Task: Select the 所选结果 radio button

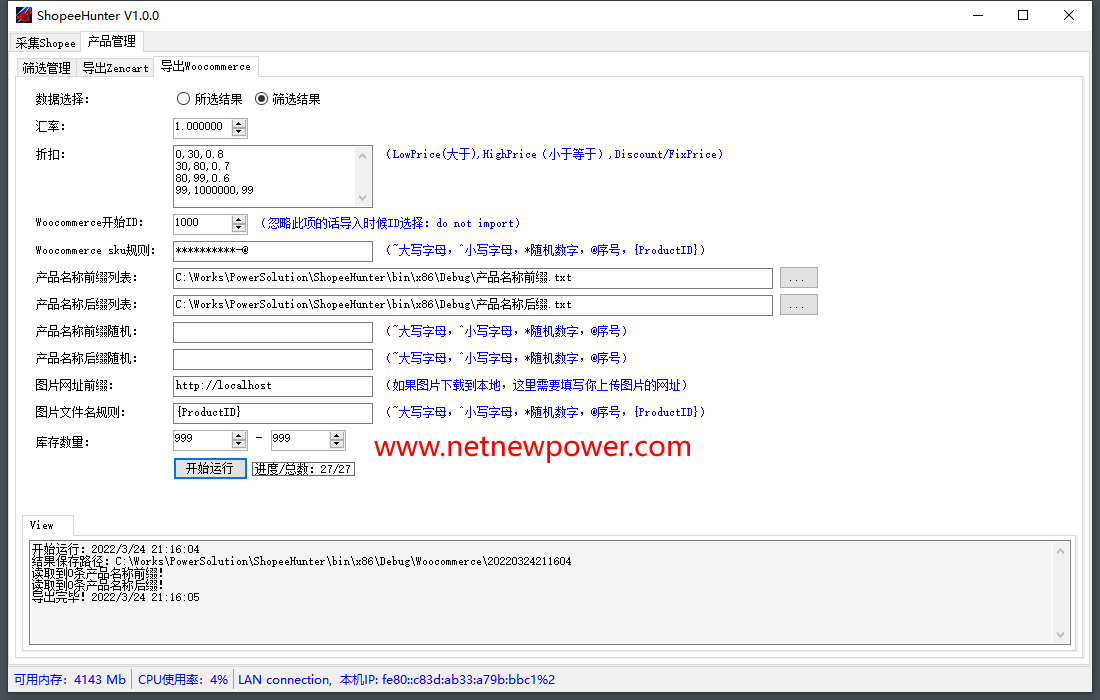Action: (183, 99)
